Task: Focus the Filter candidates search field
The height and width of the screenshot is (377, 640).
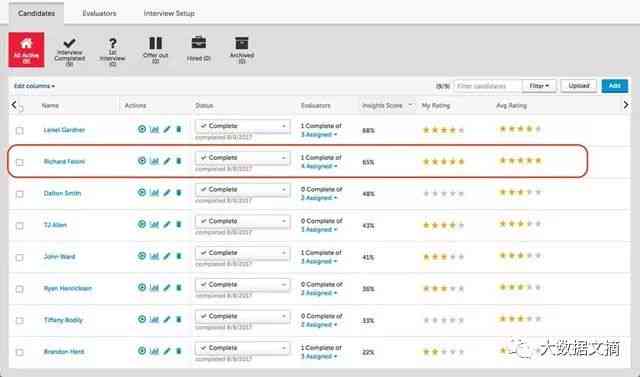Action: click(487, 86)
